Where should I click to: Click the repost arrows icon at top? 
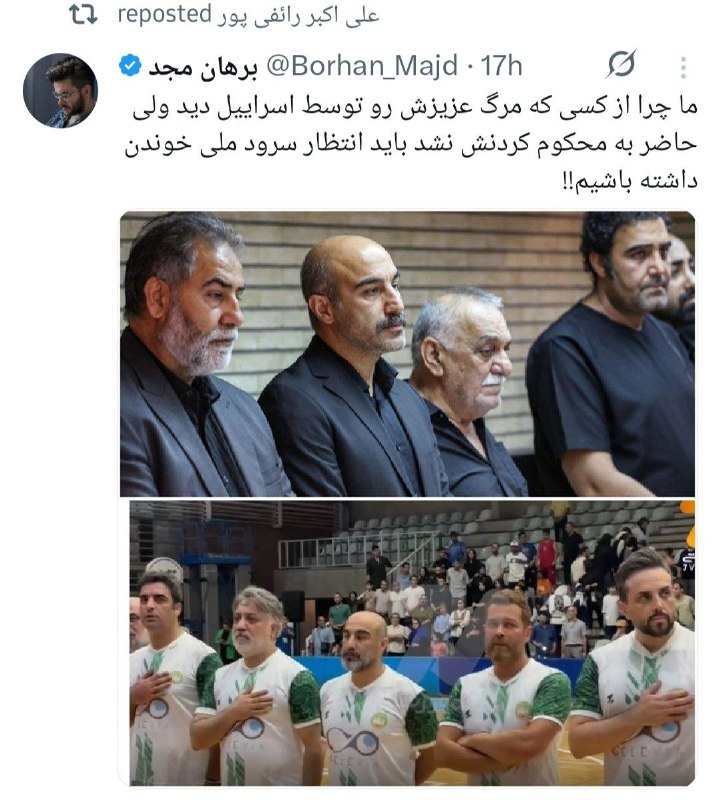pos(83,15)
